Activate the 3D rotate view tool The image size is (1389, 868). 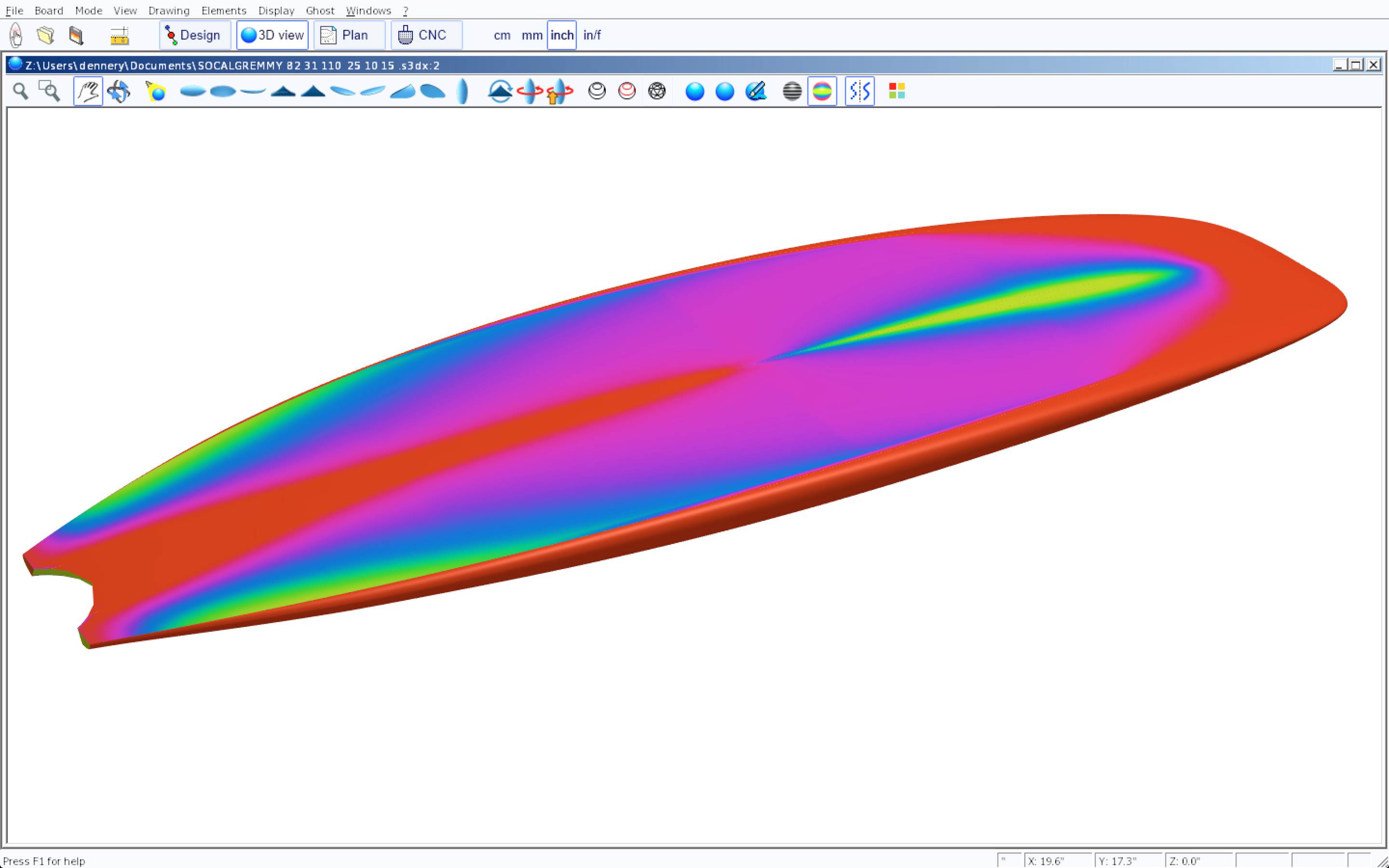click(x=119, y=91)
